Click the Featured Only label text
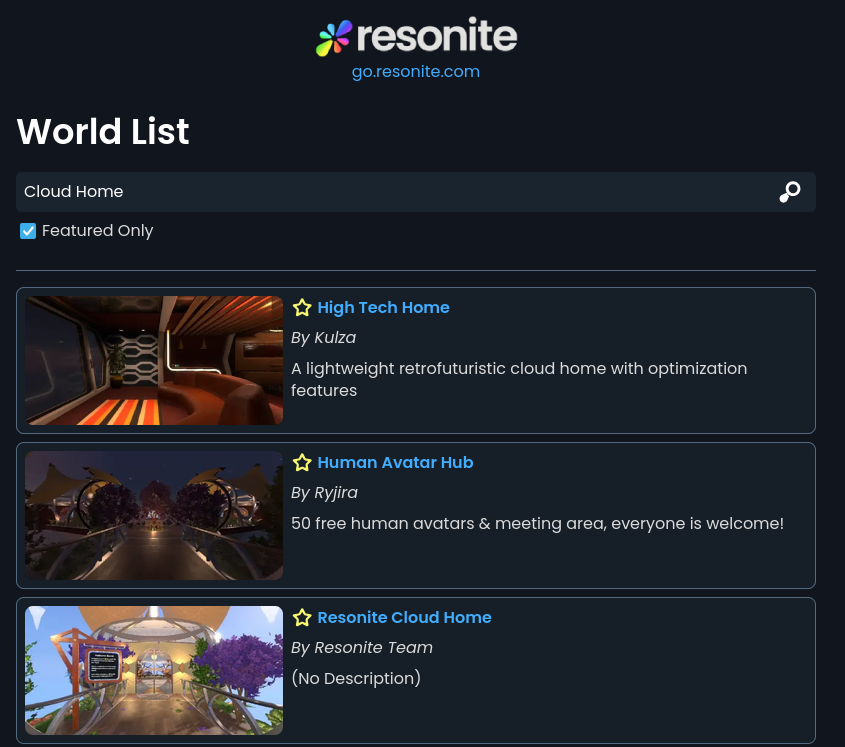The height and width of the screenshot is (747, 845). pyautogui.click(x=98, y=231)
